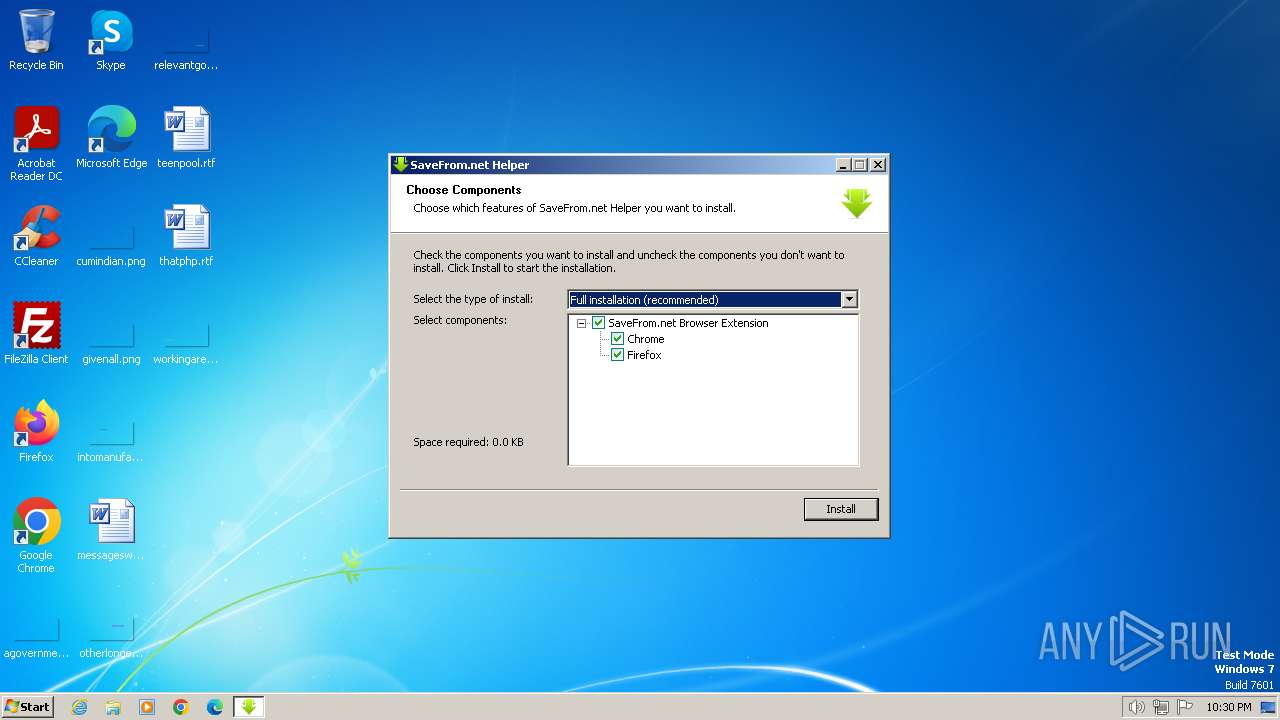Click the Show desktop button
The width and height of the screenshot is (1280, 720).
(1268, 707)
